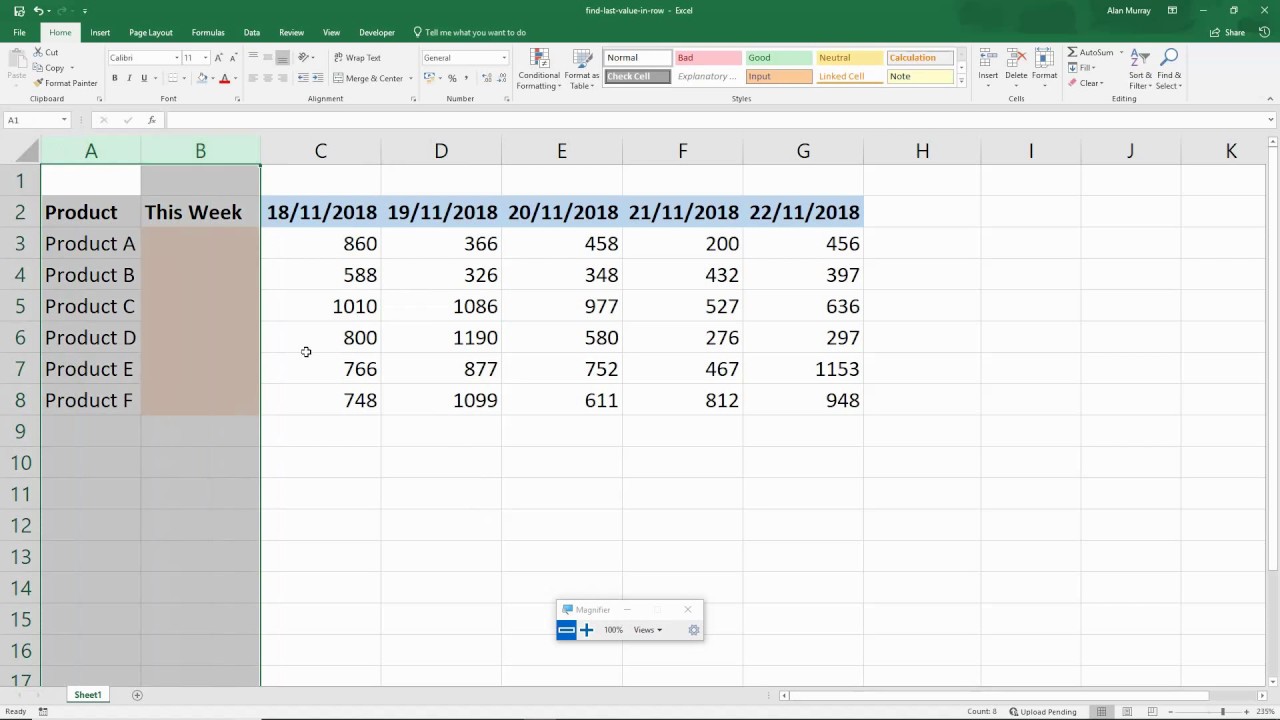Enable Wrap Text
The width and height of the screenshot is (1280, 720).
(357, 57)
